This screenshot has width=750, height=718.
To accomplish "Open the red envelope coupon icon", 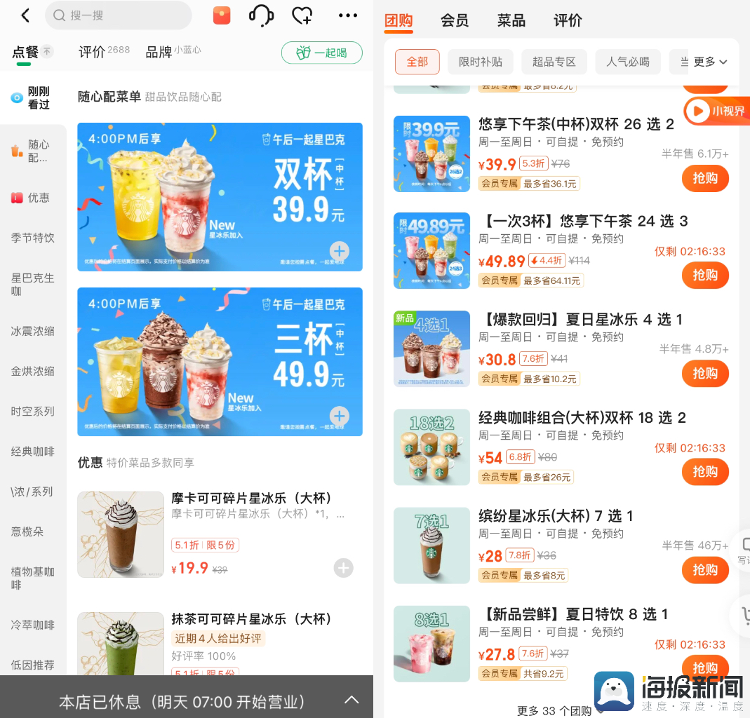I will (221, 15).
